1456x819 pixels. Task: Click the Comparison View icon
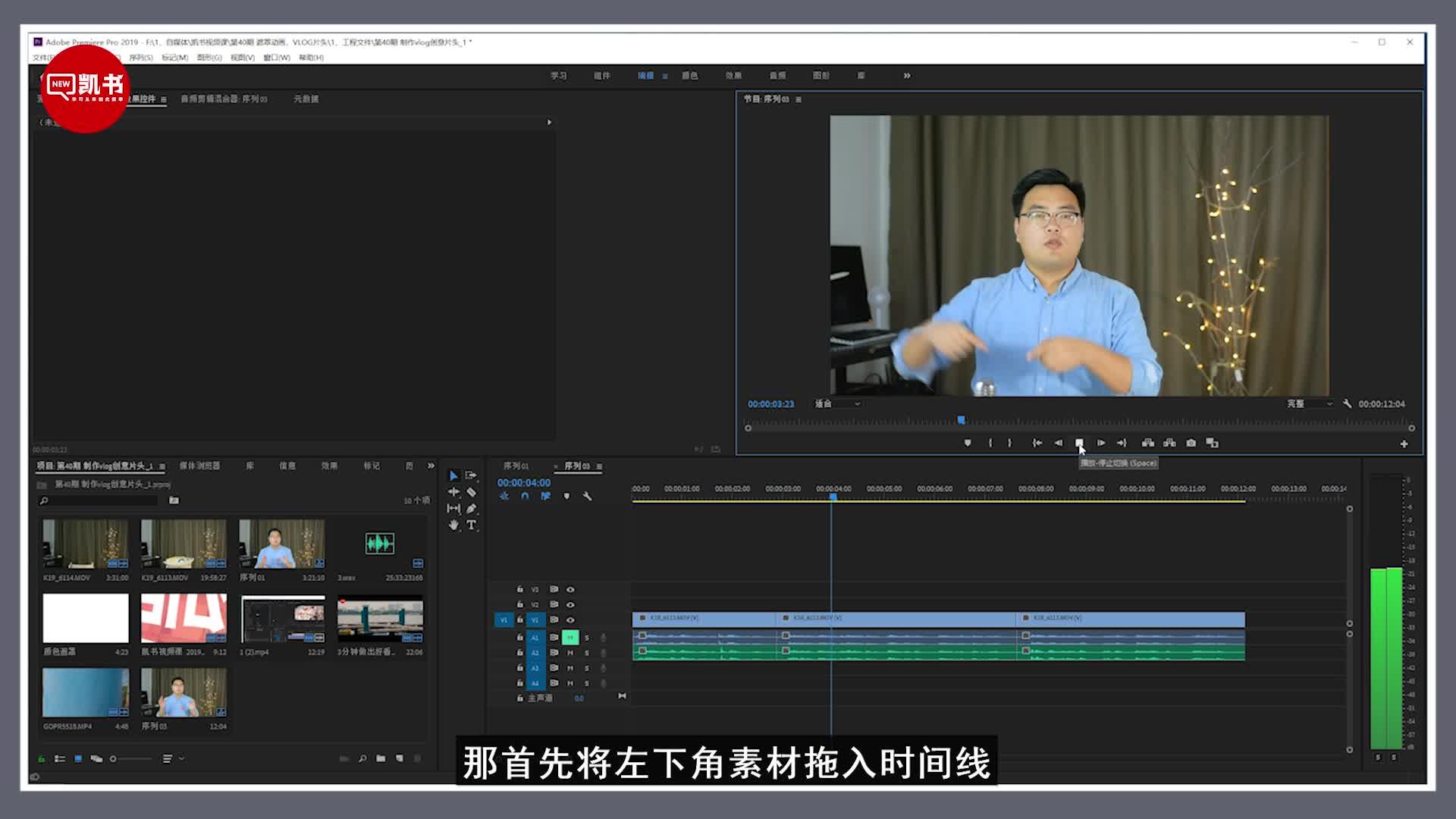(x=1212, y=443)
